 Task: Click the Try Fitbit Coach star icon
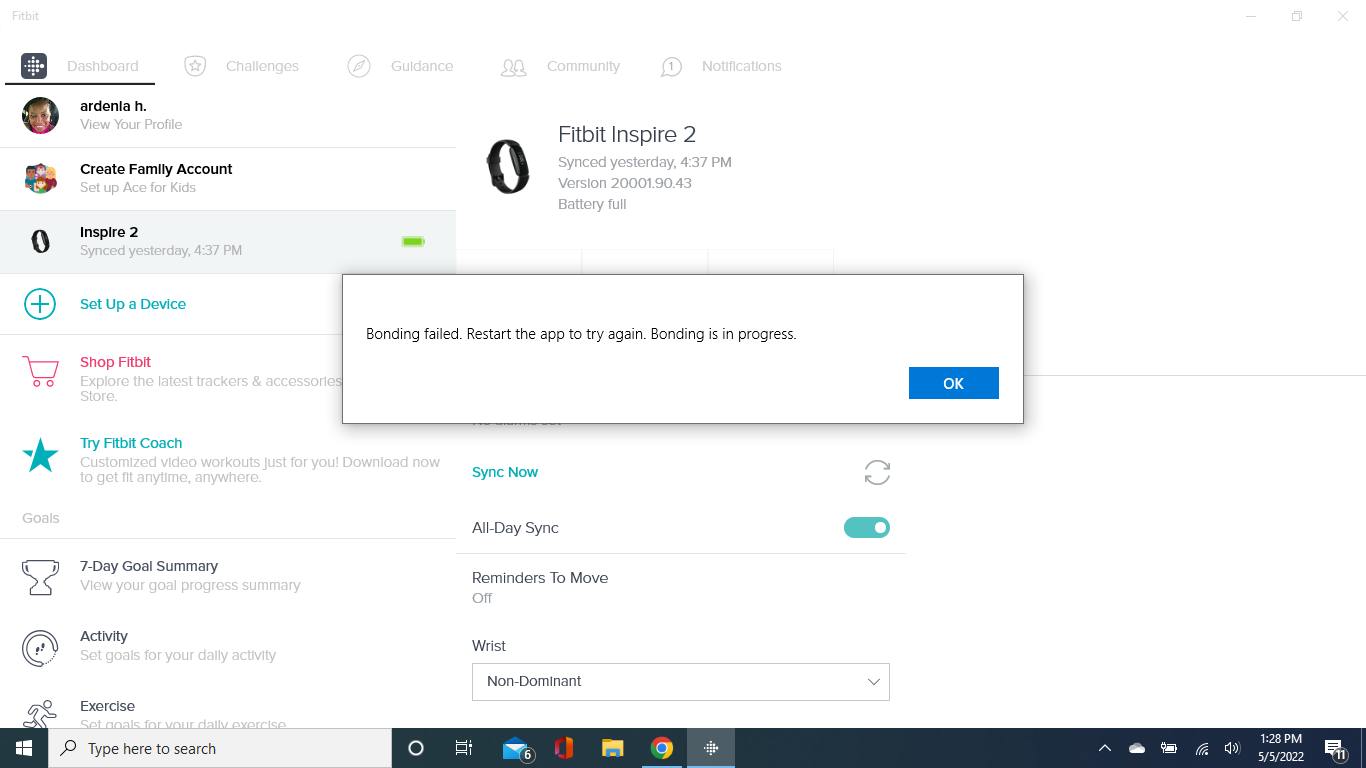click(40, 455)
